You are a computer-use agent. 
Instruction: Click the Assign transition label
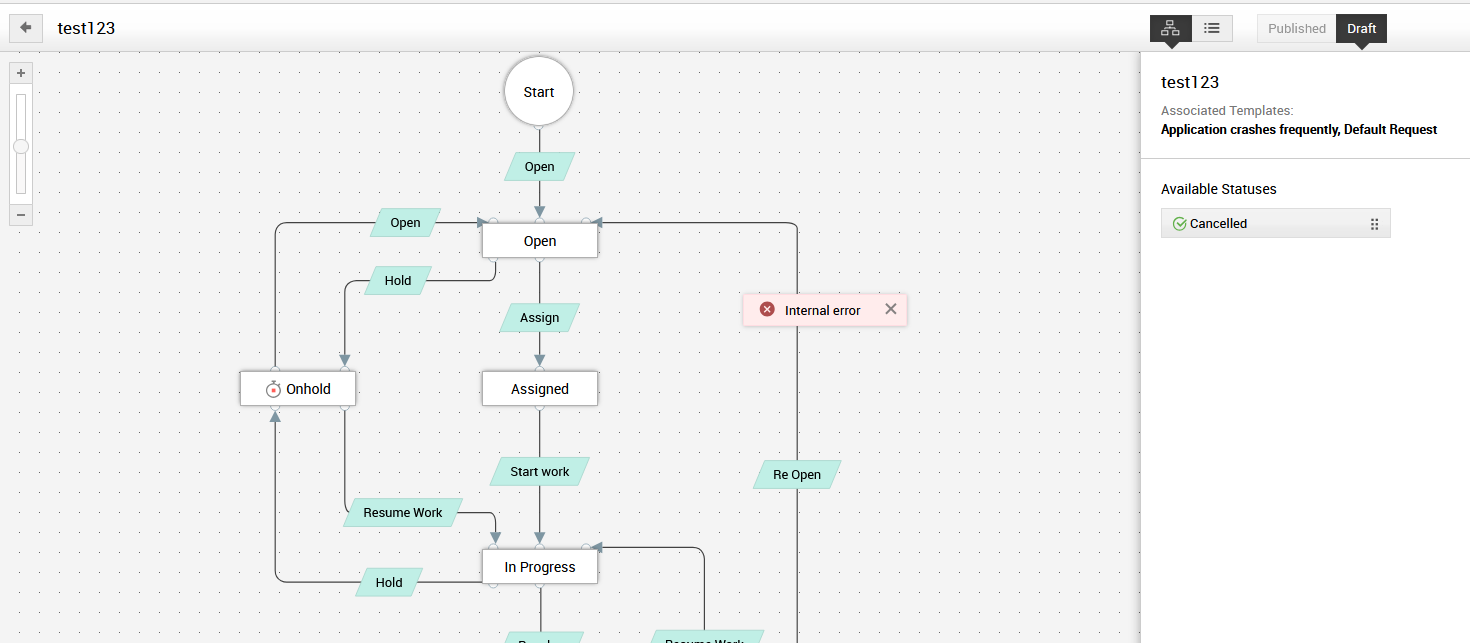click(540, 318)
